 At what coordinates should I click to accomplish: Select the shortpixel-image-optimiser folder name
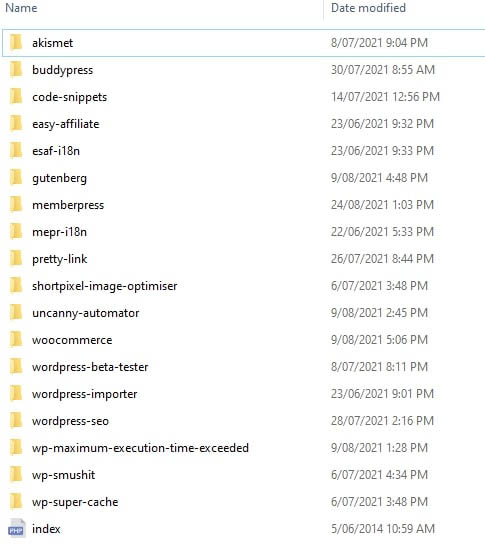coord(105,286)
